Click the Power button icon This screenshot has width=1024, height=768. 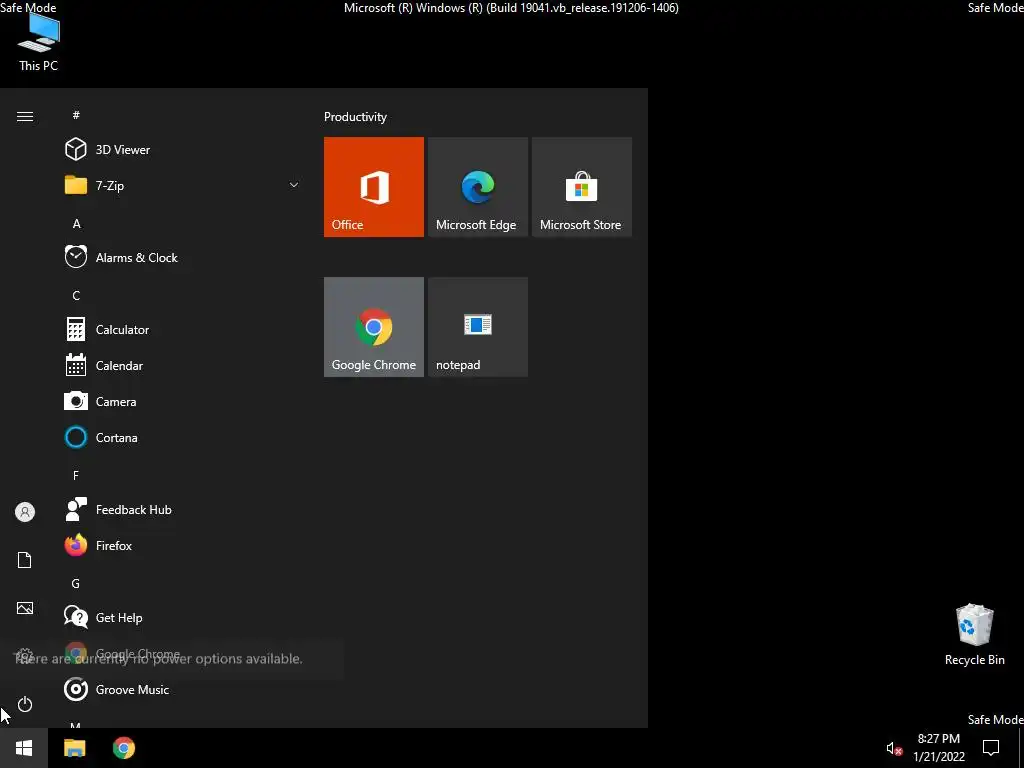tap(25, 704)
